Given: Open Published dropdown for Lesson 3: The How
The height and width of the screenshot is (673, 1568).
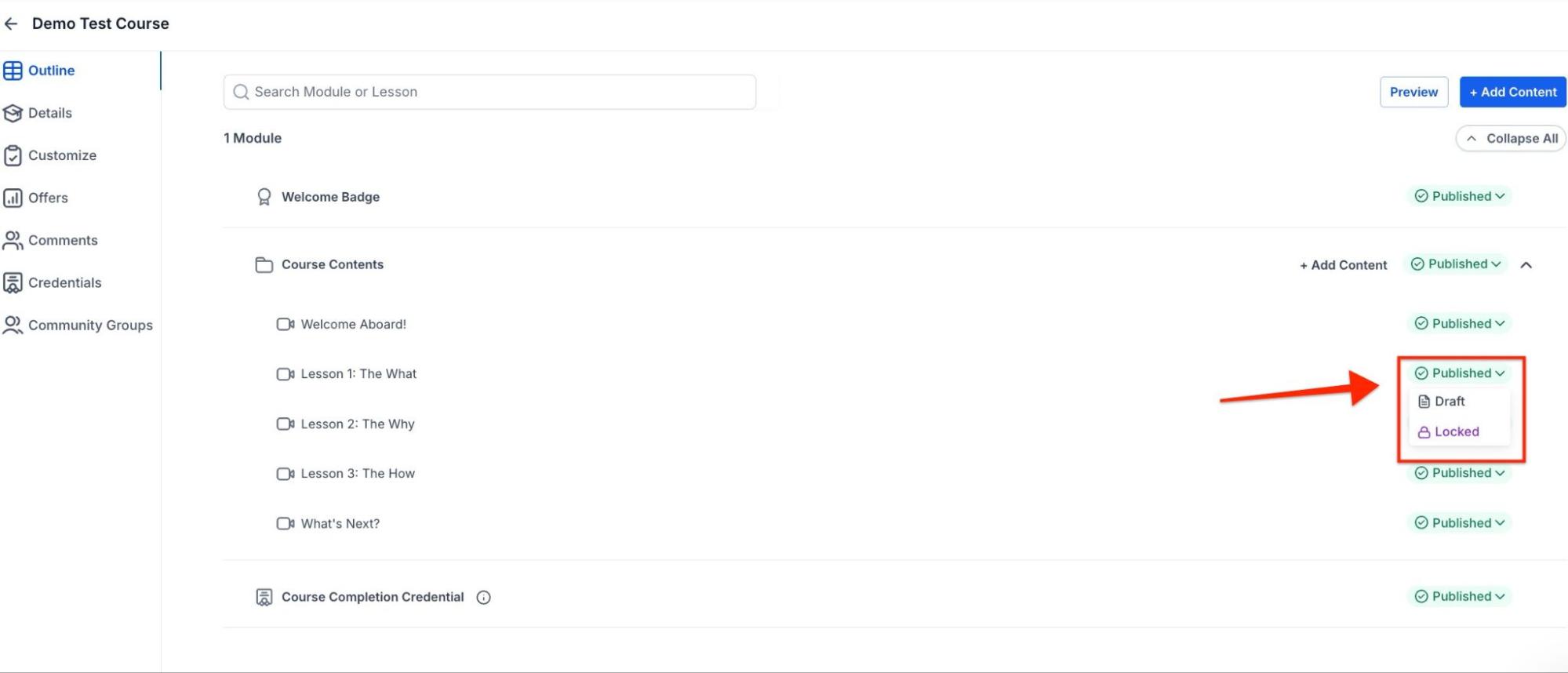Looking at the screenshot, I should click(1460, 473).
